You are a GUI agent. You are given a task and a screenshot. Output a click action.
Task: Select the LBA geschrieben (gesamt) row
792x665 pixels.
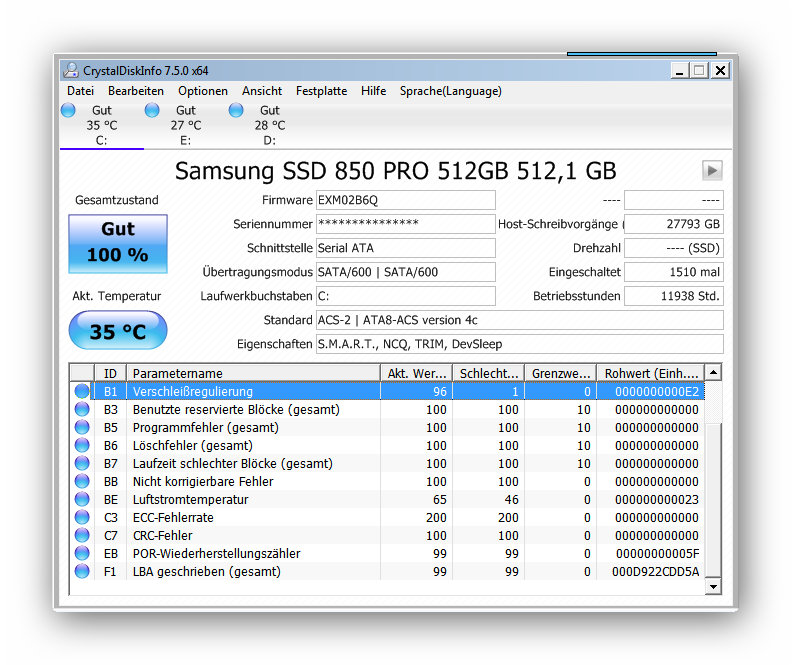pos(387,572)
